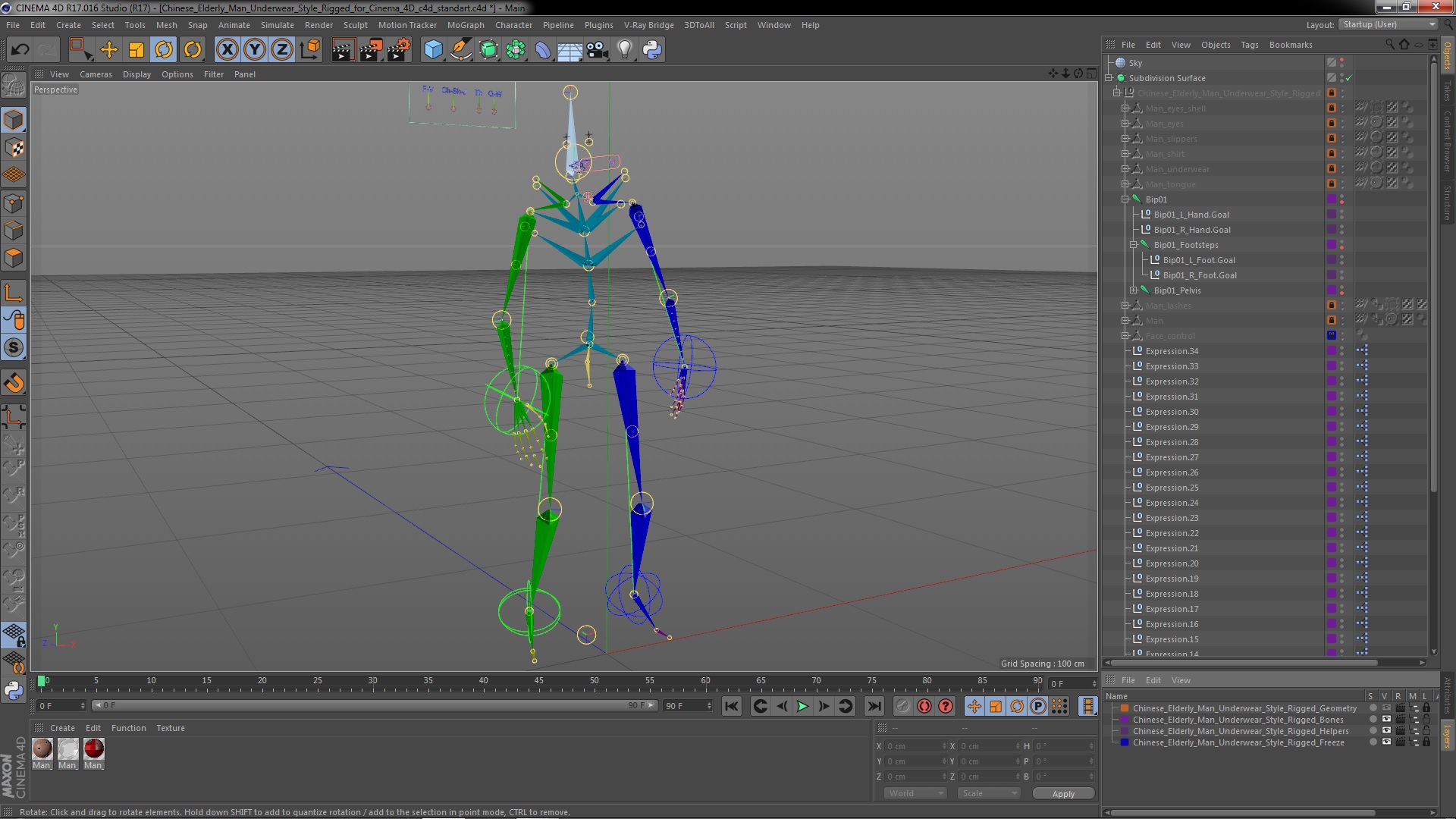This screenshot has width=1456, height=819.
Task: Expand Bip01_Pelvis node
Action: [x=1134, y=290]
